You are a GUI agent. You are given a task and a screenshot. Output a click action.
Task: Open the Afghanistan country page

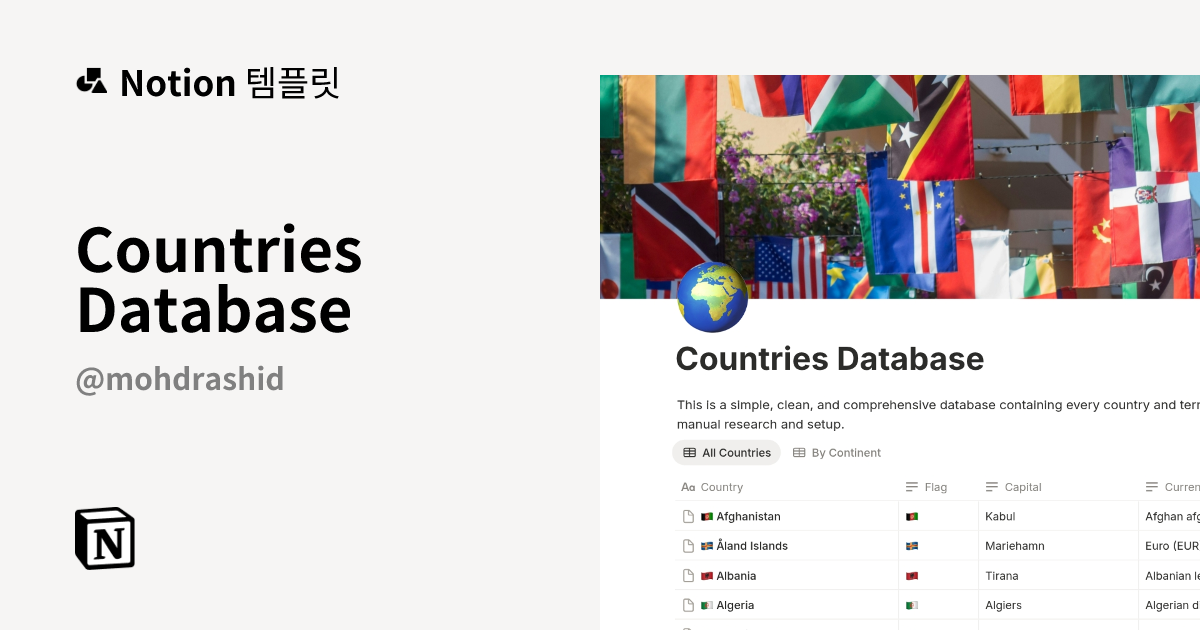point(748,517)
